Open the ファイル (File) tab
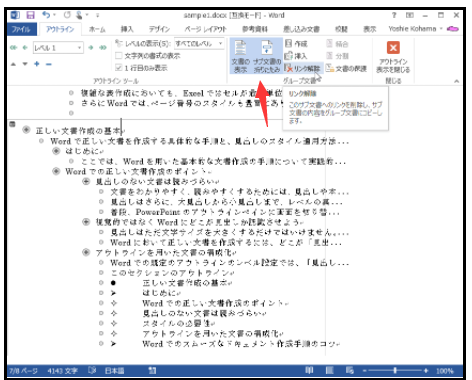Screen dimensions: 472x380 tap(21, 29)
